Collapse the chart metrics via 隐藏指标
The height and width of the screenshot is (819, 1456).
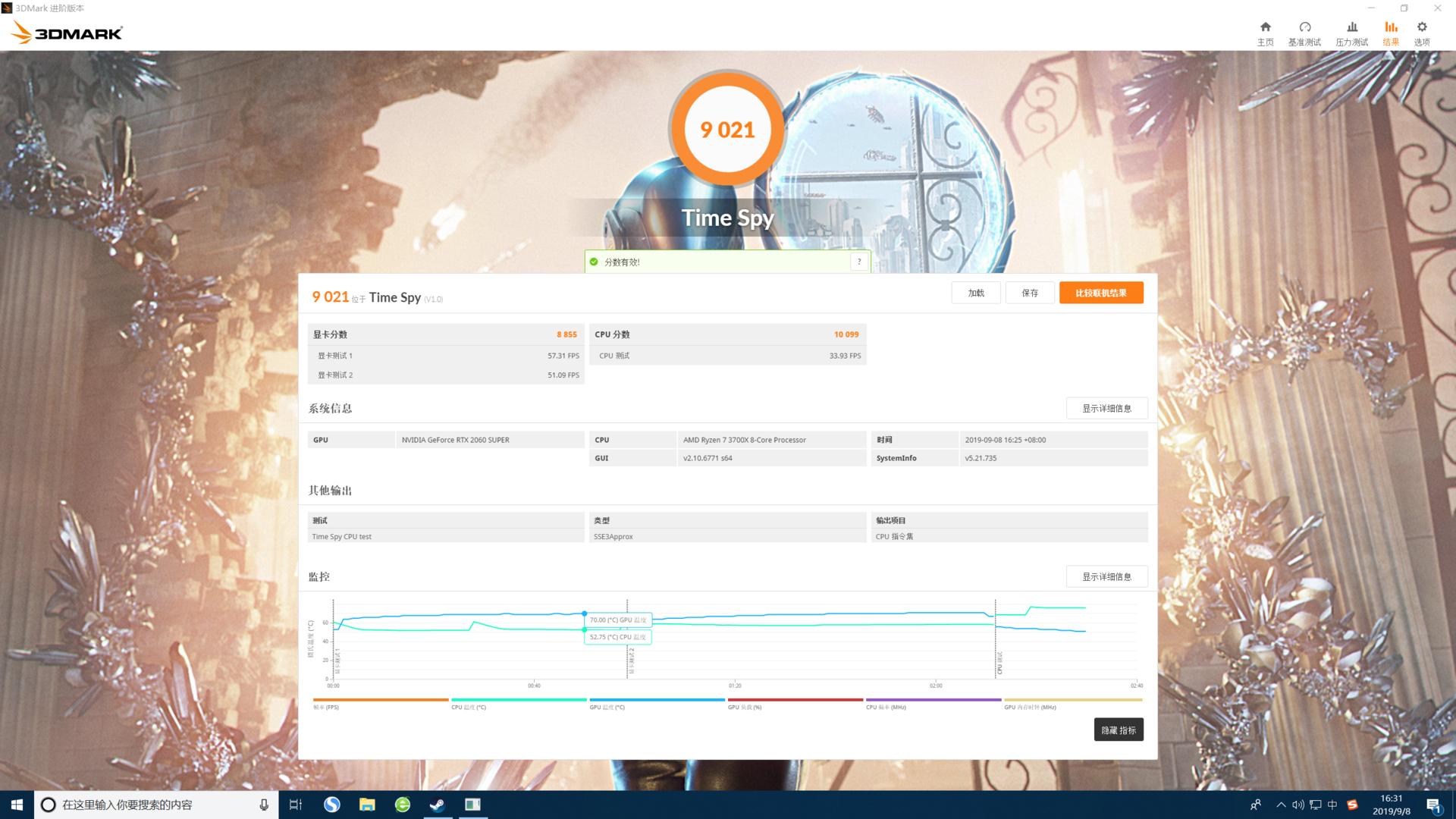click(x=1119, y=730)
